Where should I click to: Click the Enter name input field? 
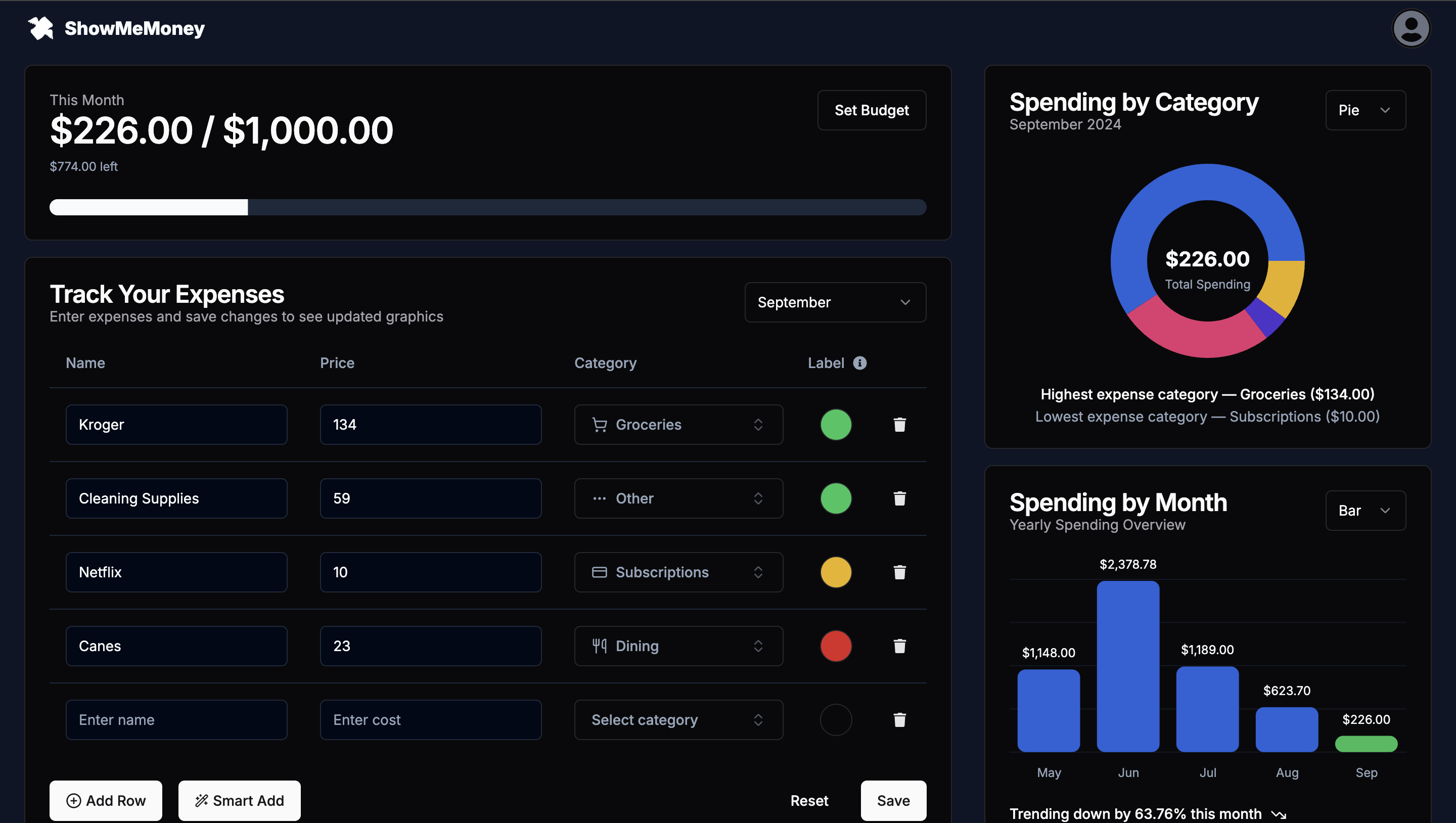tap(176, 719)
